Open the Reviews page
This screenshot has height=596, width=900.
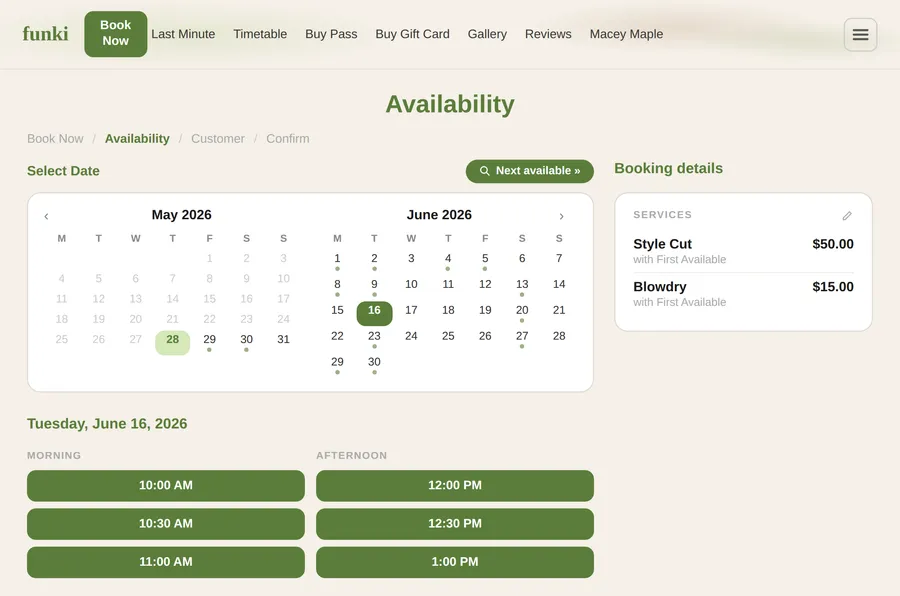(x=548, y=34)
